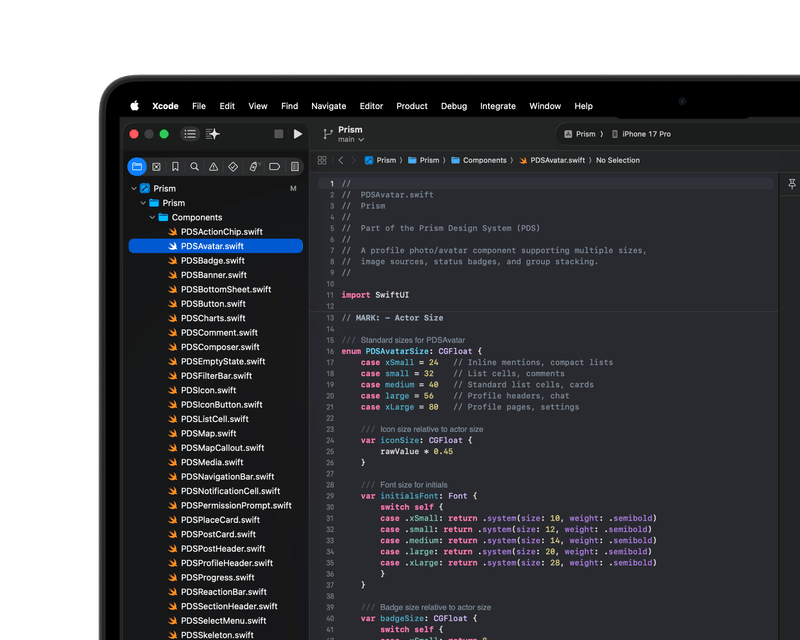The image size is (800, 640).
Task: Stop the running scheme
Action: point(279,134)
